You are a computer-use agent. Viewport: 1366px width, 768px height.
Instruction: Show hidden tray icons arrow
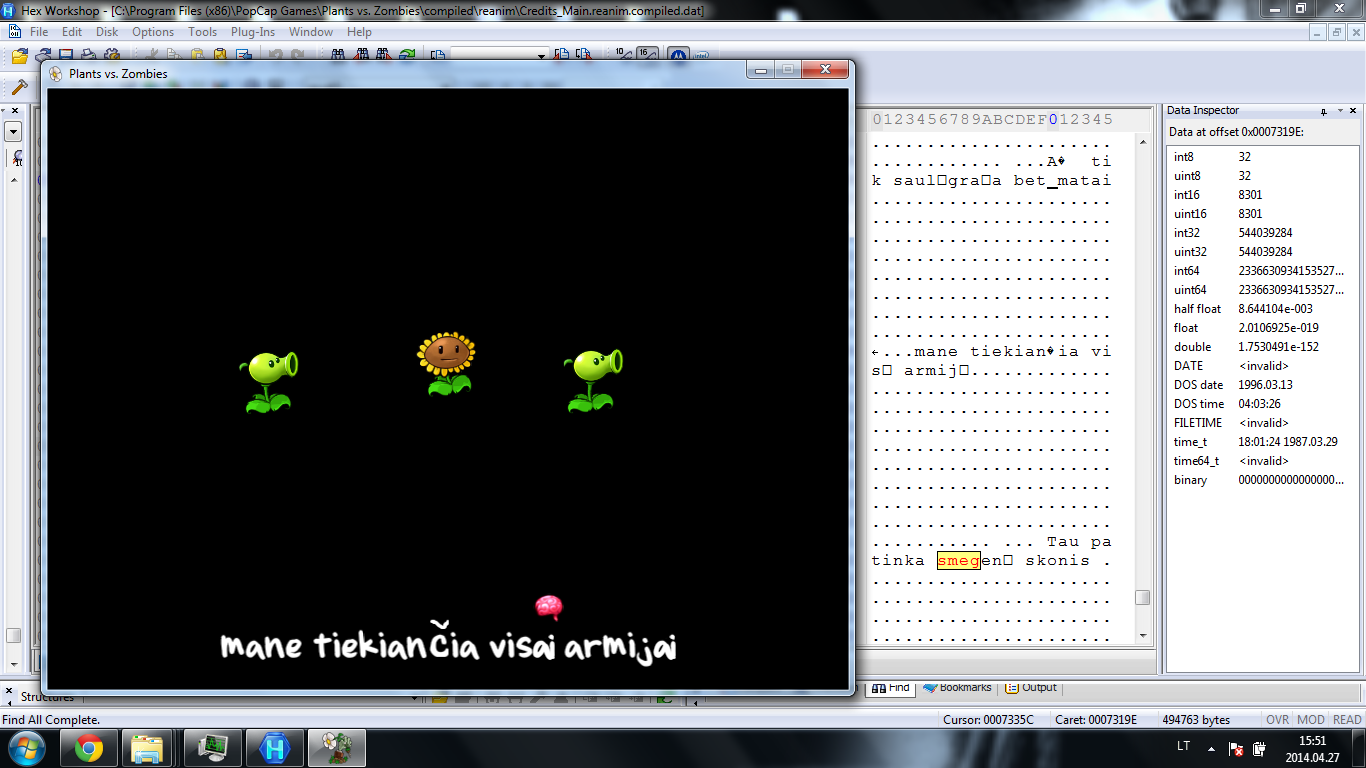[1212, 749]
